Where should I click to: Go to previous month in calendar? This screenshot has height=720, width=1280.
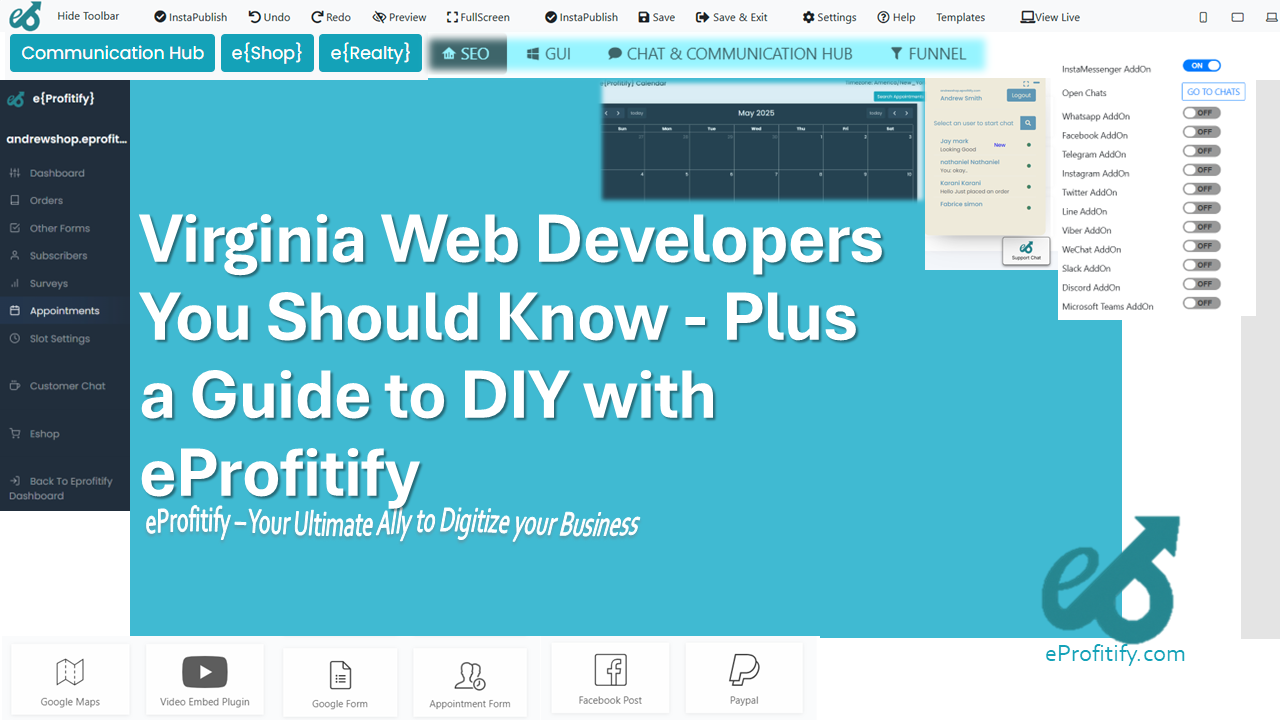pos(607,113)
